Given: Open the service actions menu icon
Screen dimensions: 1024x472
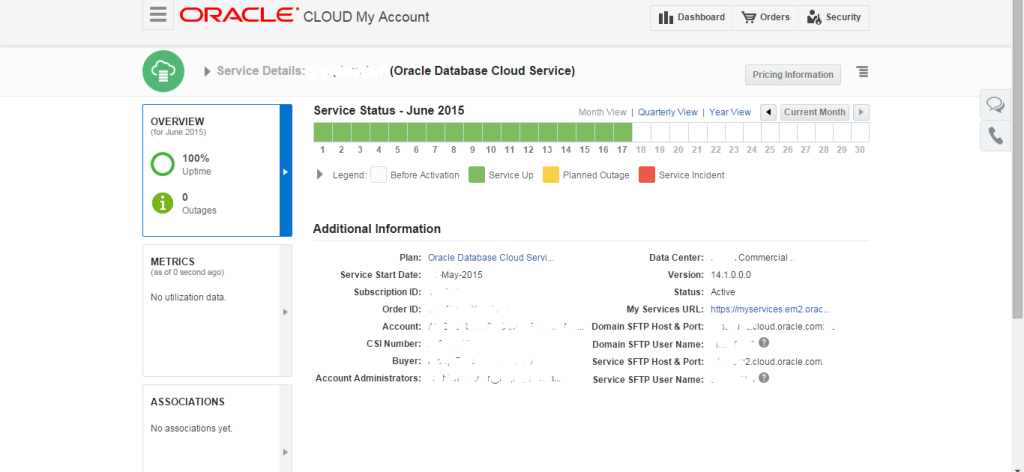Looking at the screenshot, I should coord(863,71).
